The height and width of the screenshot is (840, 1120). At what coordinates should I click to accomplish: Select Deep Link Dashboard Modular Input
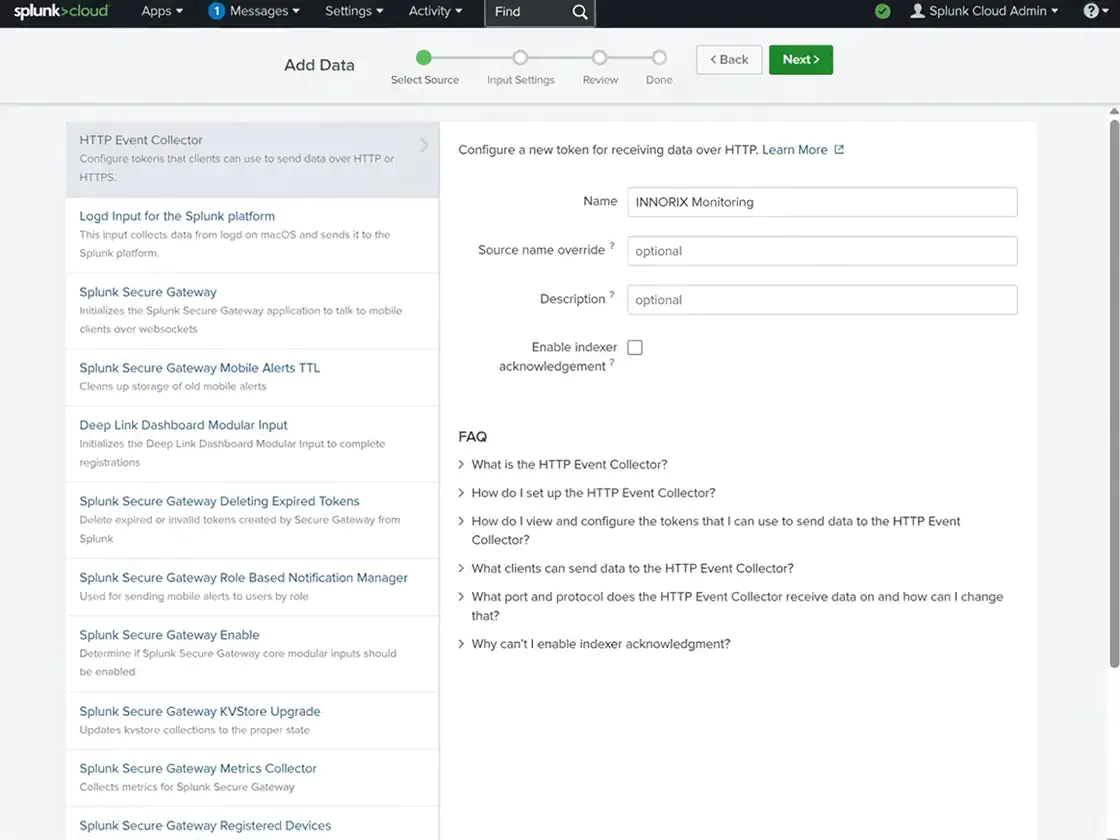tap(253, 444)
